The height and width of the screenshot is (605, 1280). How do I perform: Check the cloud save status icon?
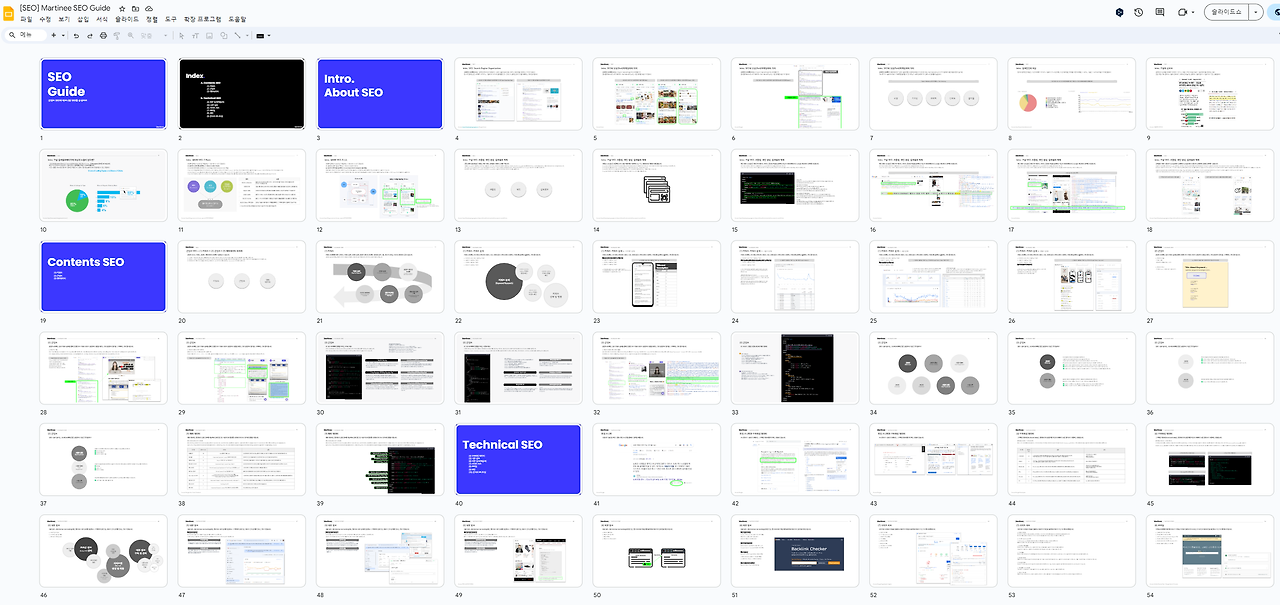(x=149, y=9)
